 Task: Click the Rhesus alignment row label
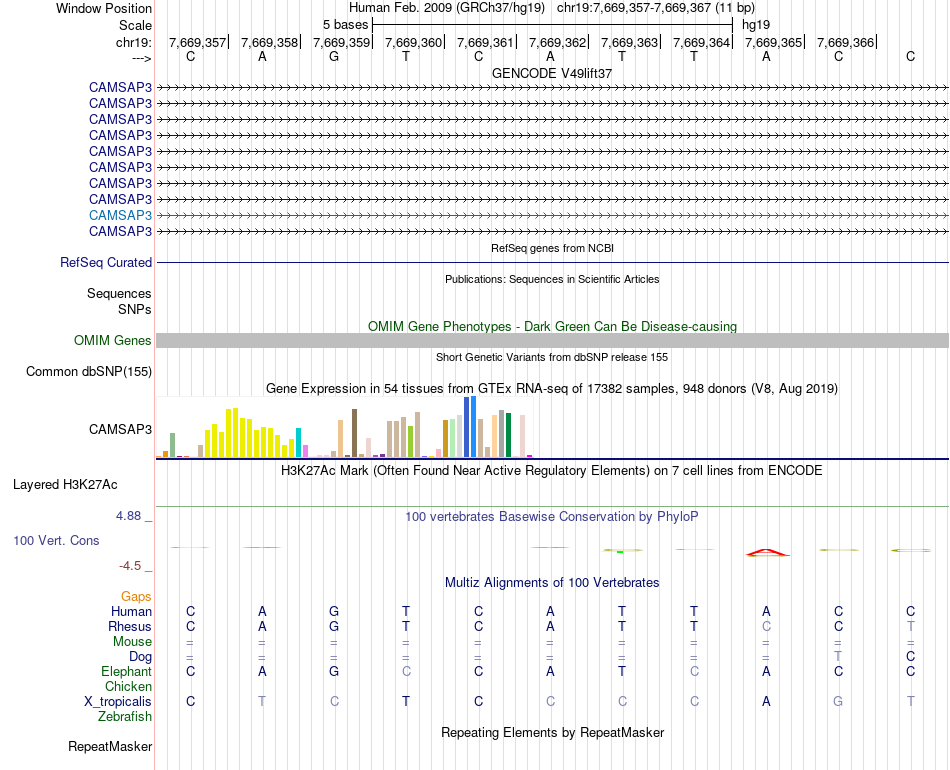point(130,626)
